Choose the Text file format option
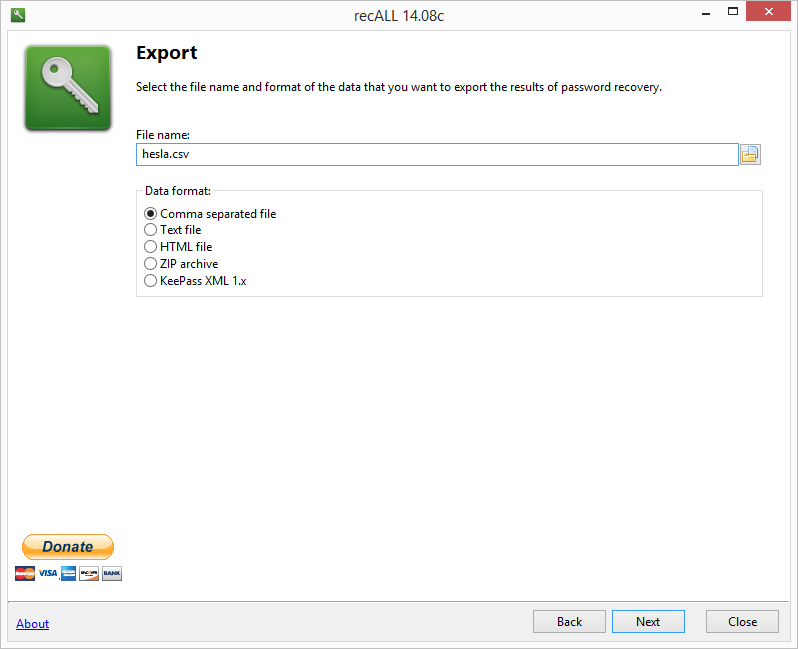 pos(151,230)
